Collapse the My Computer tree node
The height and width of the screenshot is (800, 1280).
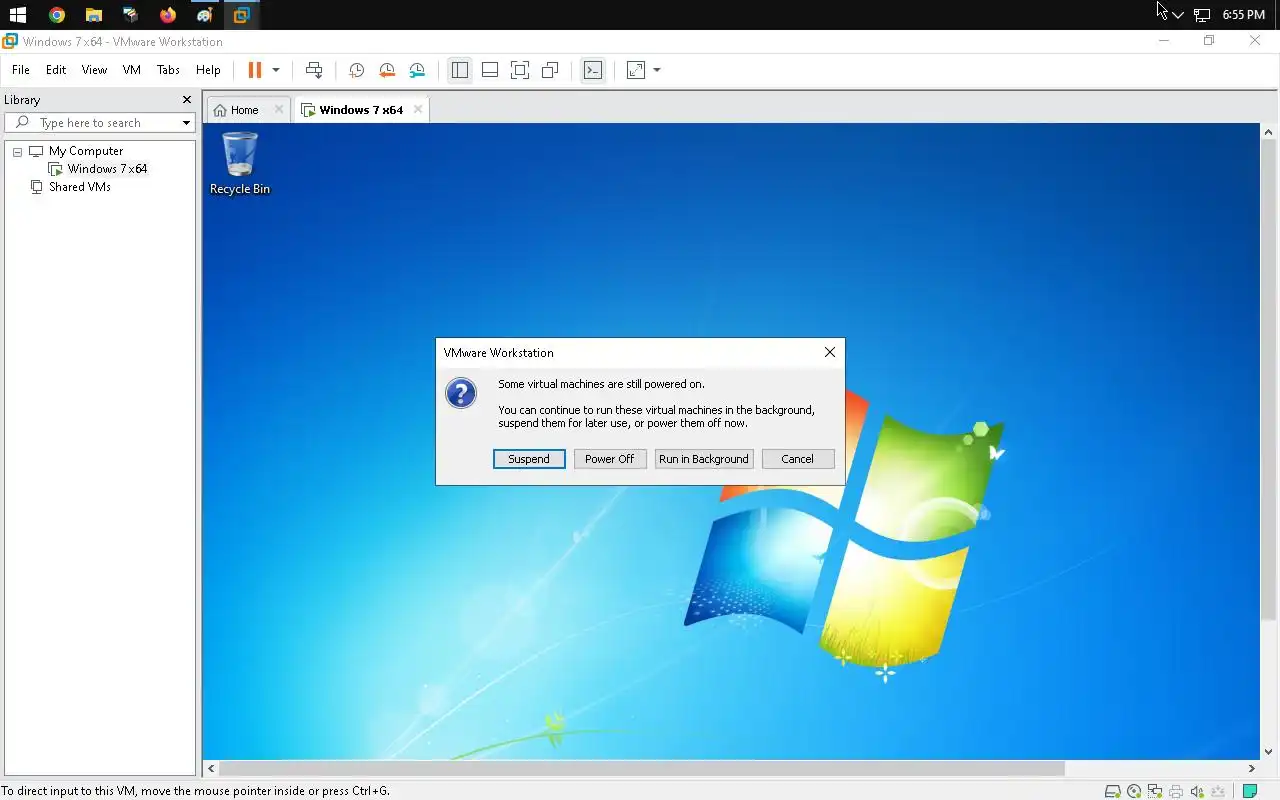point(17,152)
